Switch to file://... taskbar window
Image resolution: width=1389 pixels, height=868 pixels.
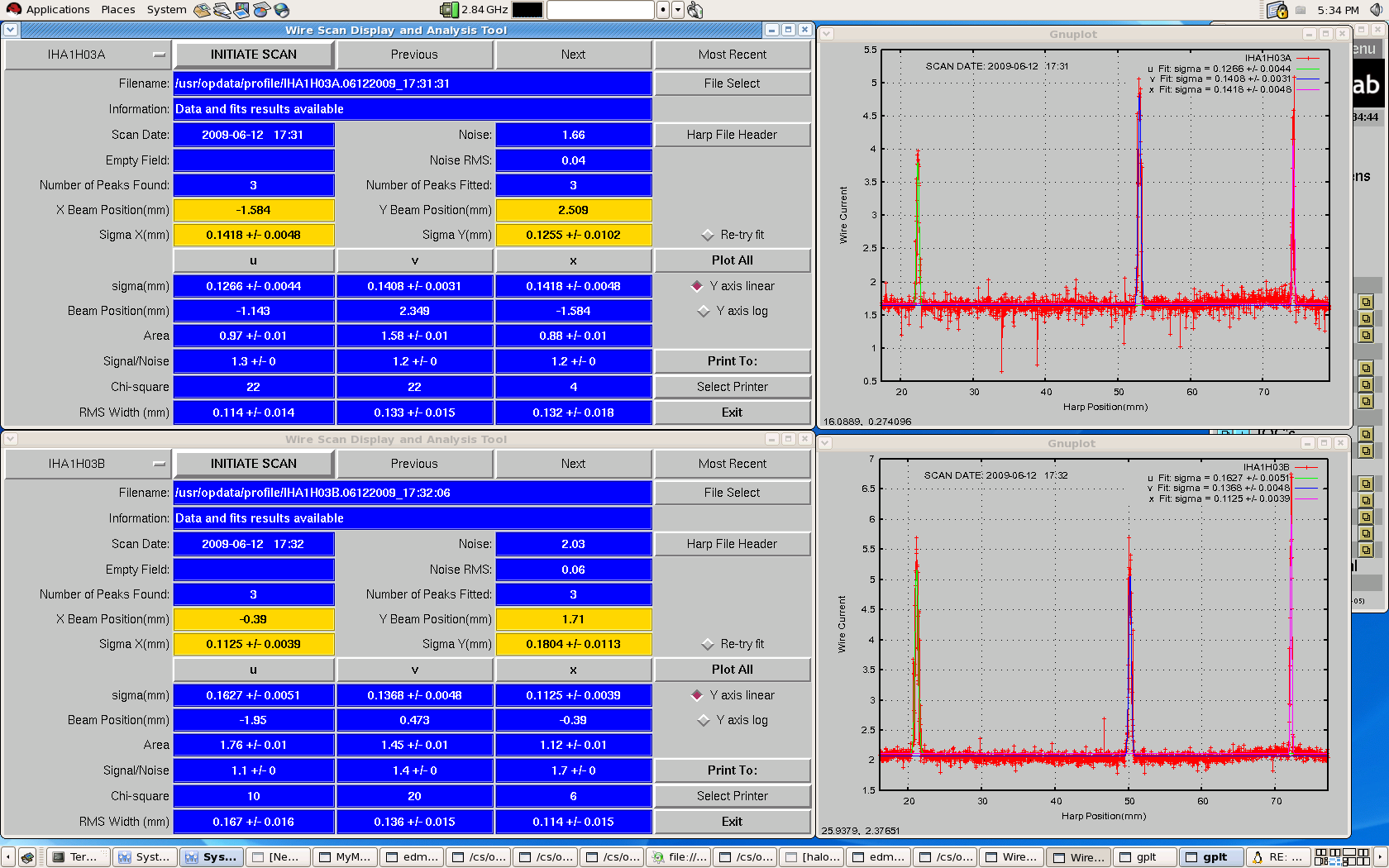tap(679, 857)
